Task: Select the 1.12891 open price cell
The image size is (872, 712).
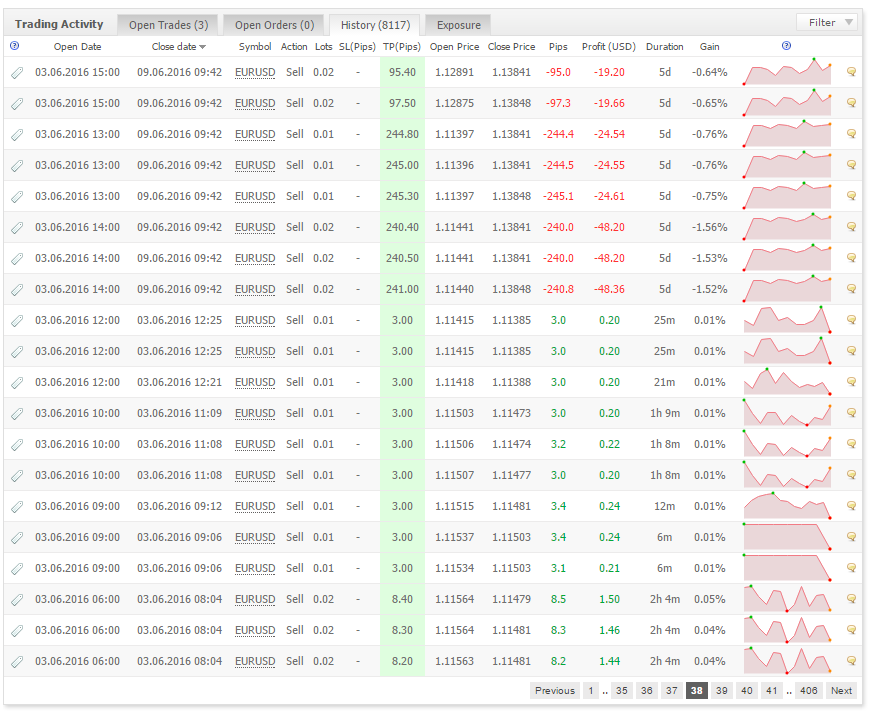Action: (x=454, y=72)
